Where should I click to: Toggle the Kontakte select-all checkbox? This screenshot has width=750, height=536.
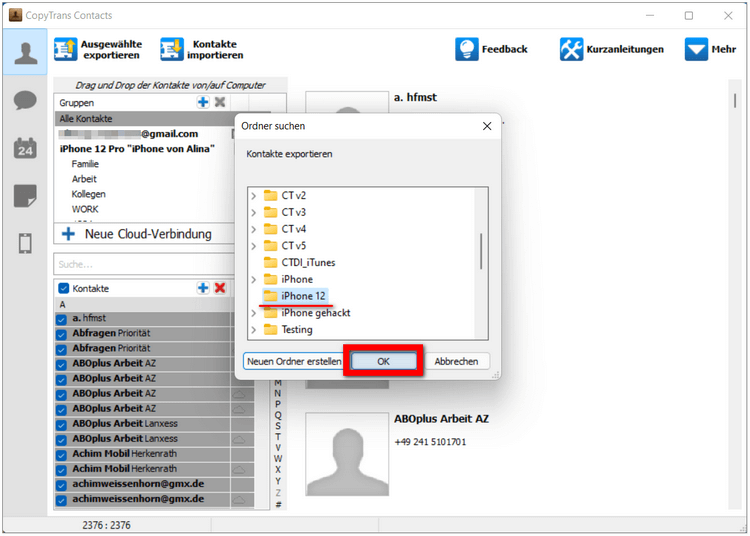pyautogui.click(x=64, y=288)
